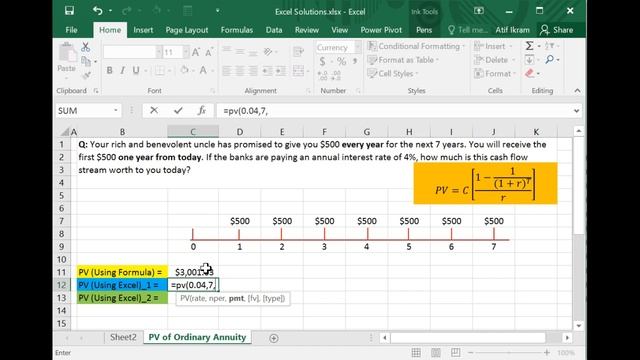Image resolution: width=640 pixels, height=360 pixels.
Task: Decrease font size with small A icon
Action: [209, 52]
